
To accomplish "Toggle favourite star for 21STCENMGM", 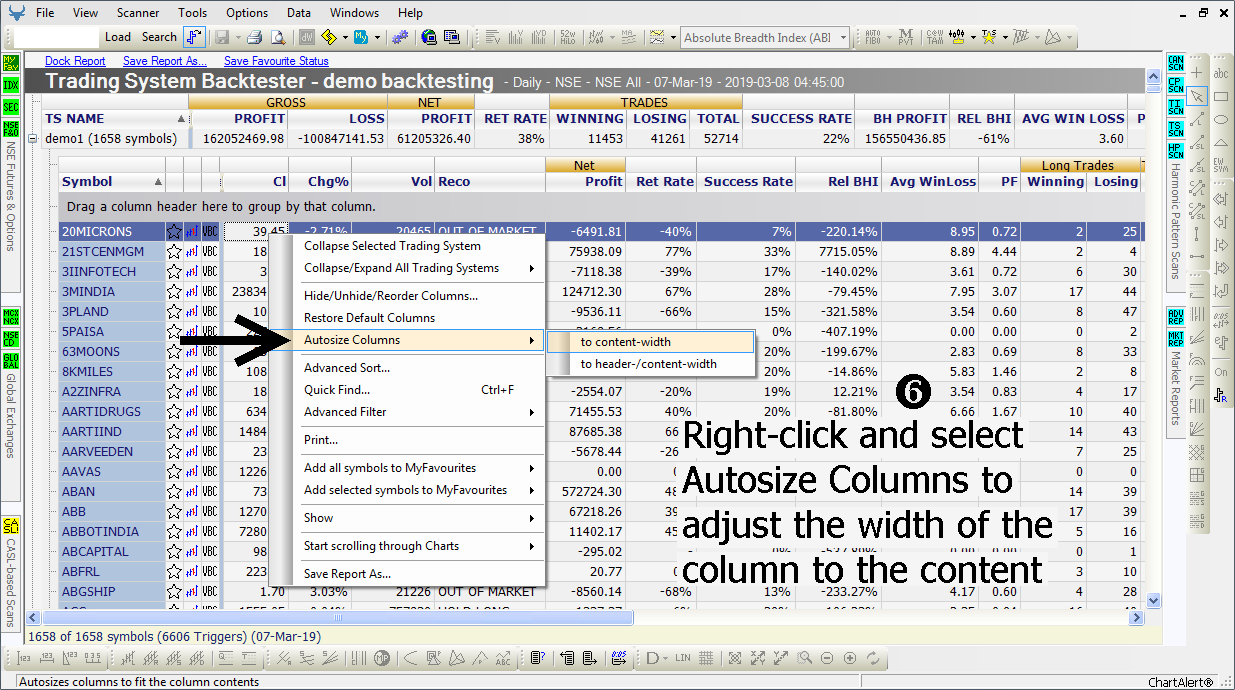I will [x=174, y=252].
